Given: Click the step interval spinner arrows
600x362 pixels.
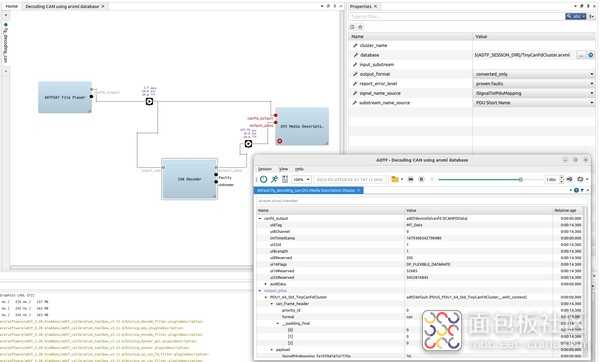Looking at the screenshot, I should coord(561,179).
